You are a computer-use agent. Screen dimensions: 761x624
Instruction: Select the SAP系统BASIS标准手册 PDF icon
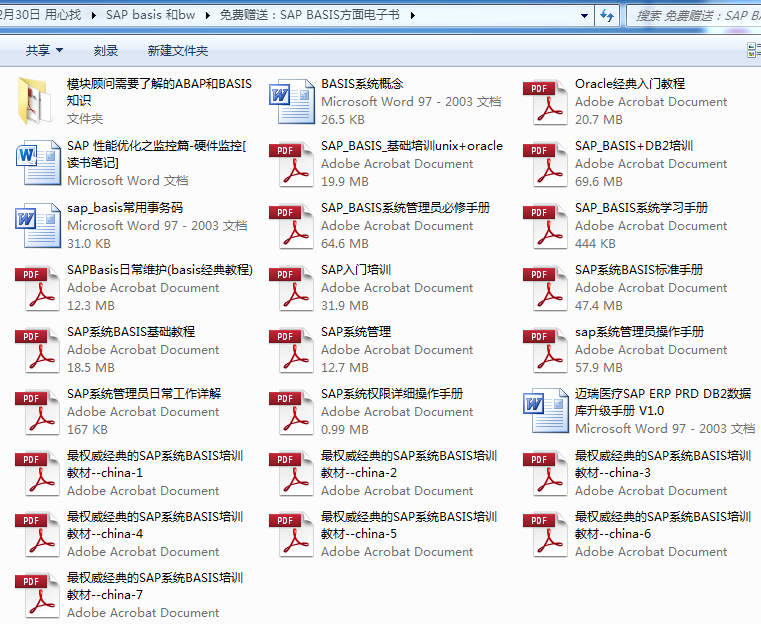[x=545, y=288]
